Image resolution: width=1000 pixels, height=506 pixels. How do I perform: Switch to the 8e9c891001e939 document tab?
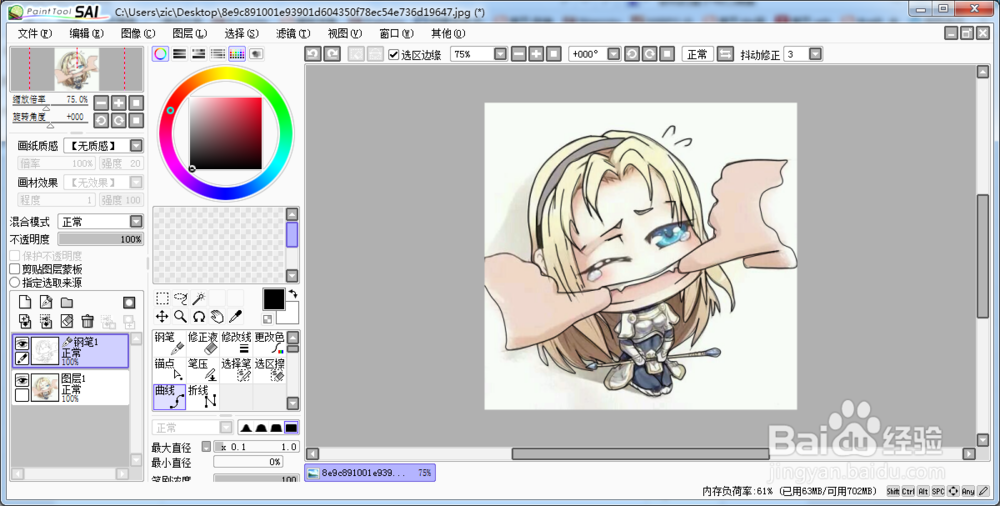(370, 473)
